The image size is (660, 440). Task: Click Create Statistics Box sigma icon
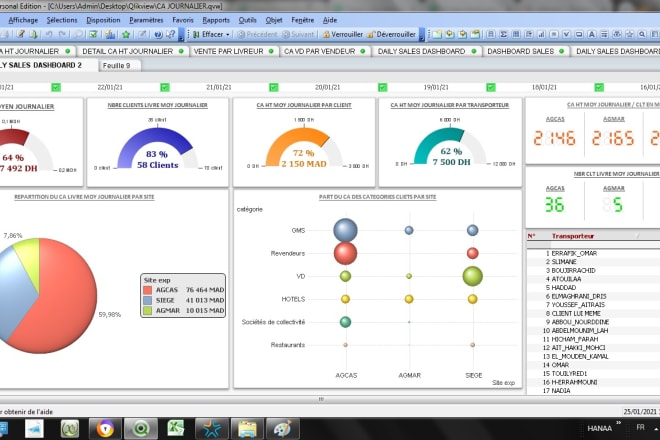pyautogui.click(x=503, y=35)
